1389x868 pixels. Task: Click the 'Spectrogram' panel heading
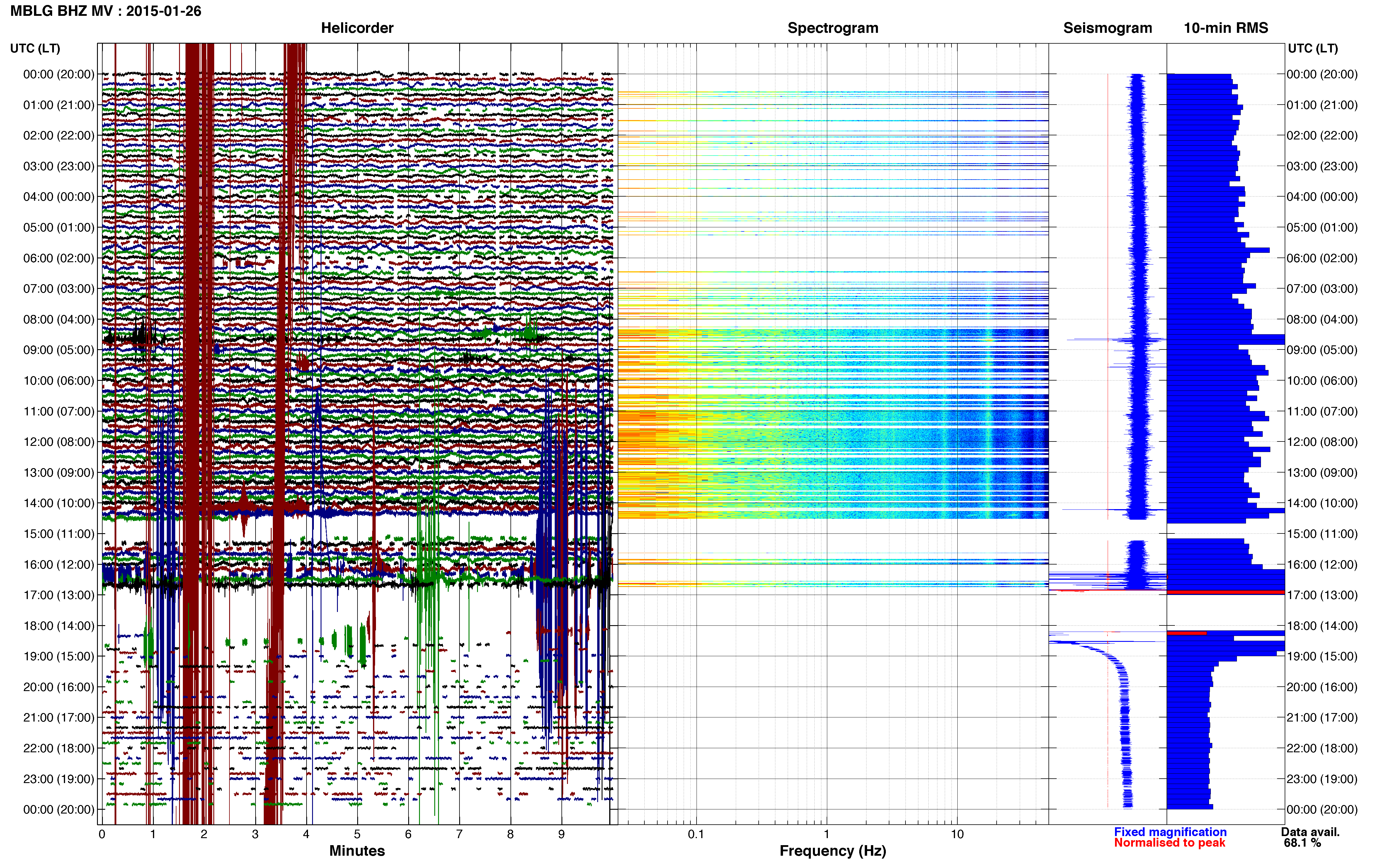pyautogui.click(x=833, y=28)
